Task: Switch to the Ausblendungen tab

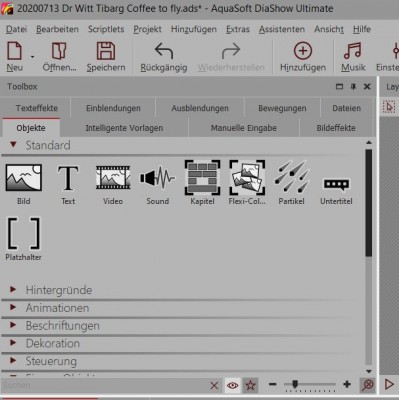Action: pos(200,108)
